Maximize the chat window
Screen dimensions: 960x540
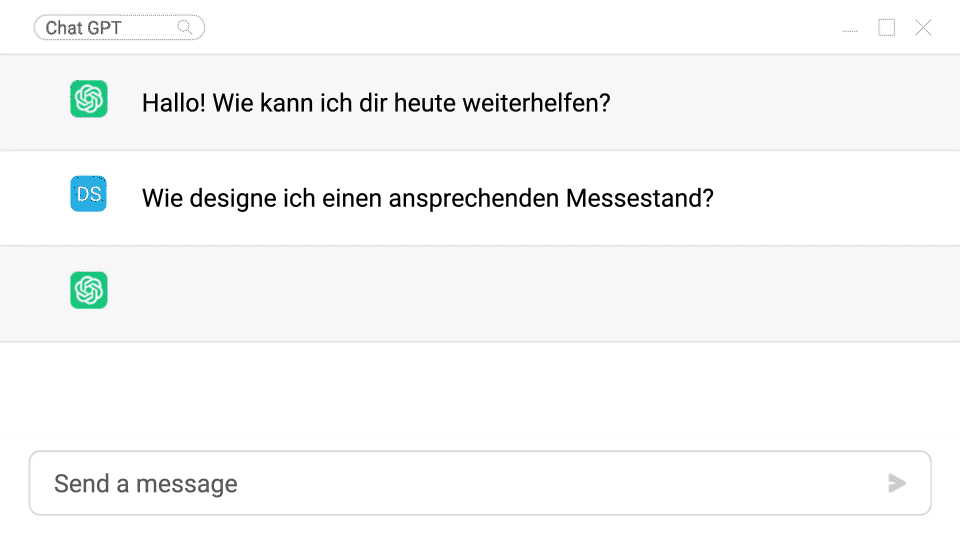(x=887, y=28)
